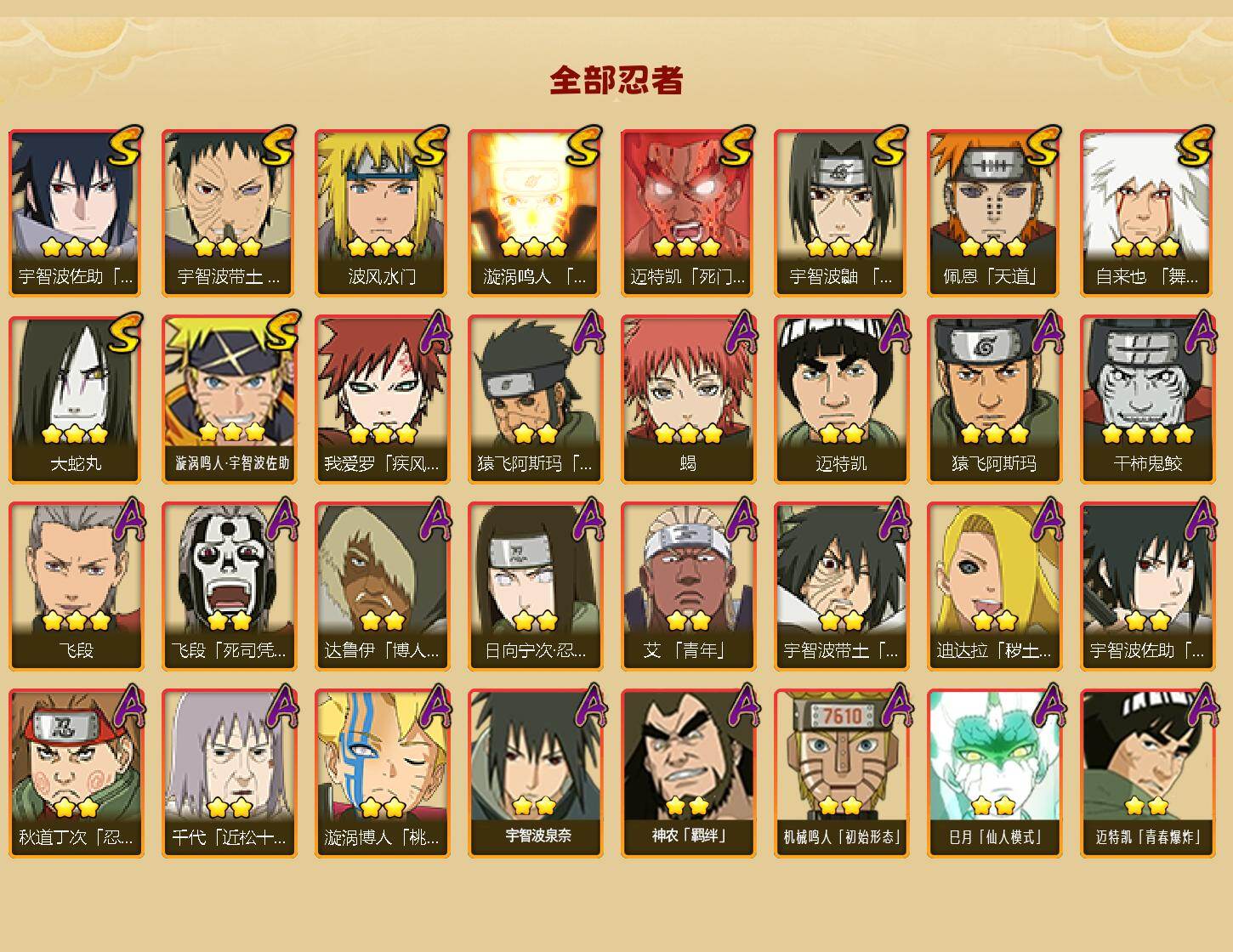Click the 佩恩「天道」 ninja portrait

point(994,212)
